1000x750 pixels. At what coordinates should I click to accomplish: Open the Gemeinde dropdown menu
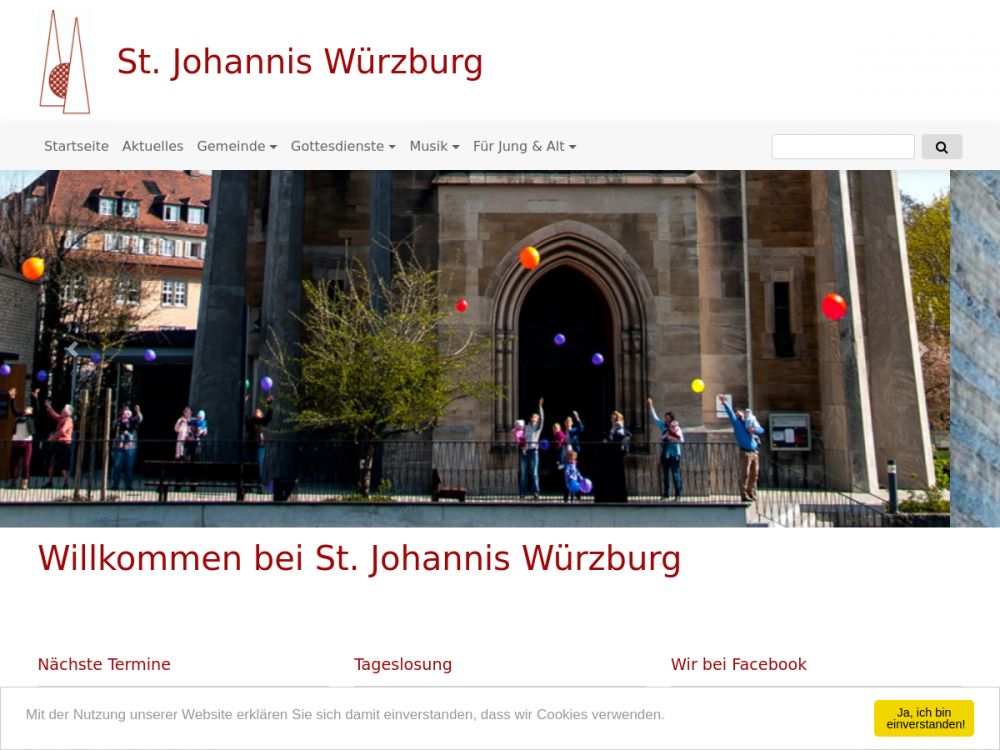tap(237, 146)
